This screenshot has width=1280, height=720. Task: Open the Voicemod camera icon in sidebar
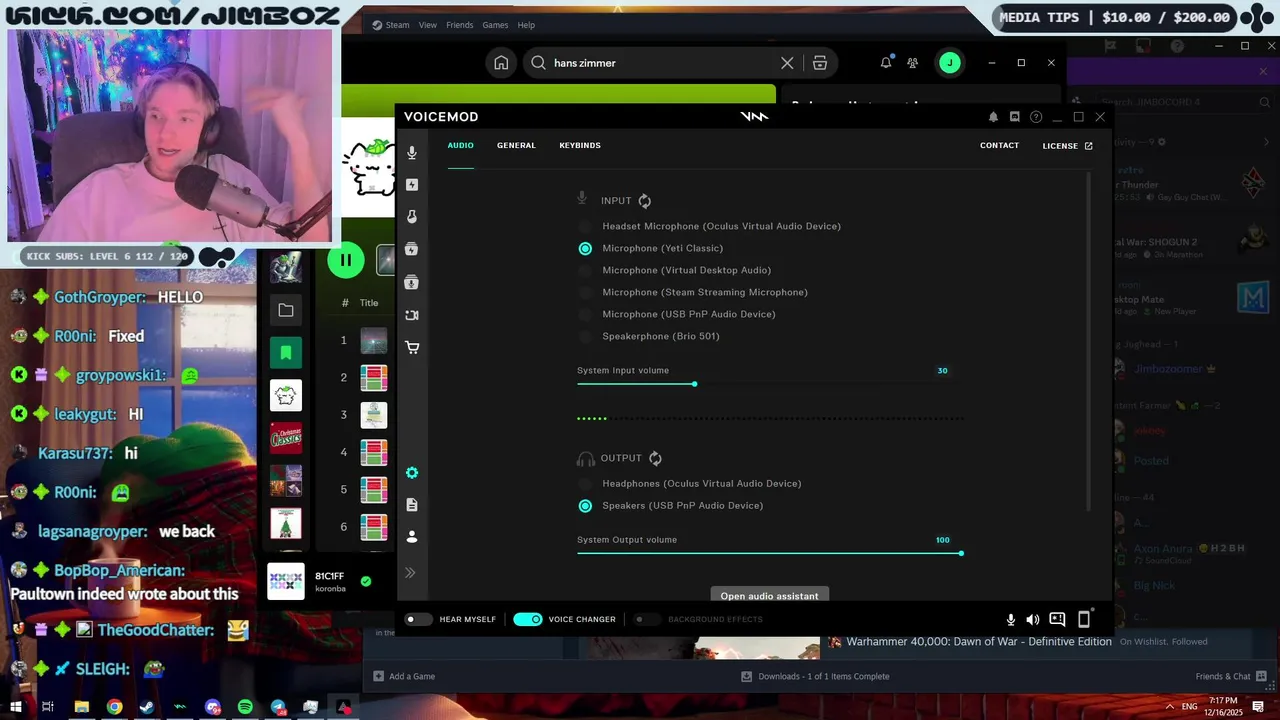pyautogui.click(x=412, y=315)
